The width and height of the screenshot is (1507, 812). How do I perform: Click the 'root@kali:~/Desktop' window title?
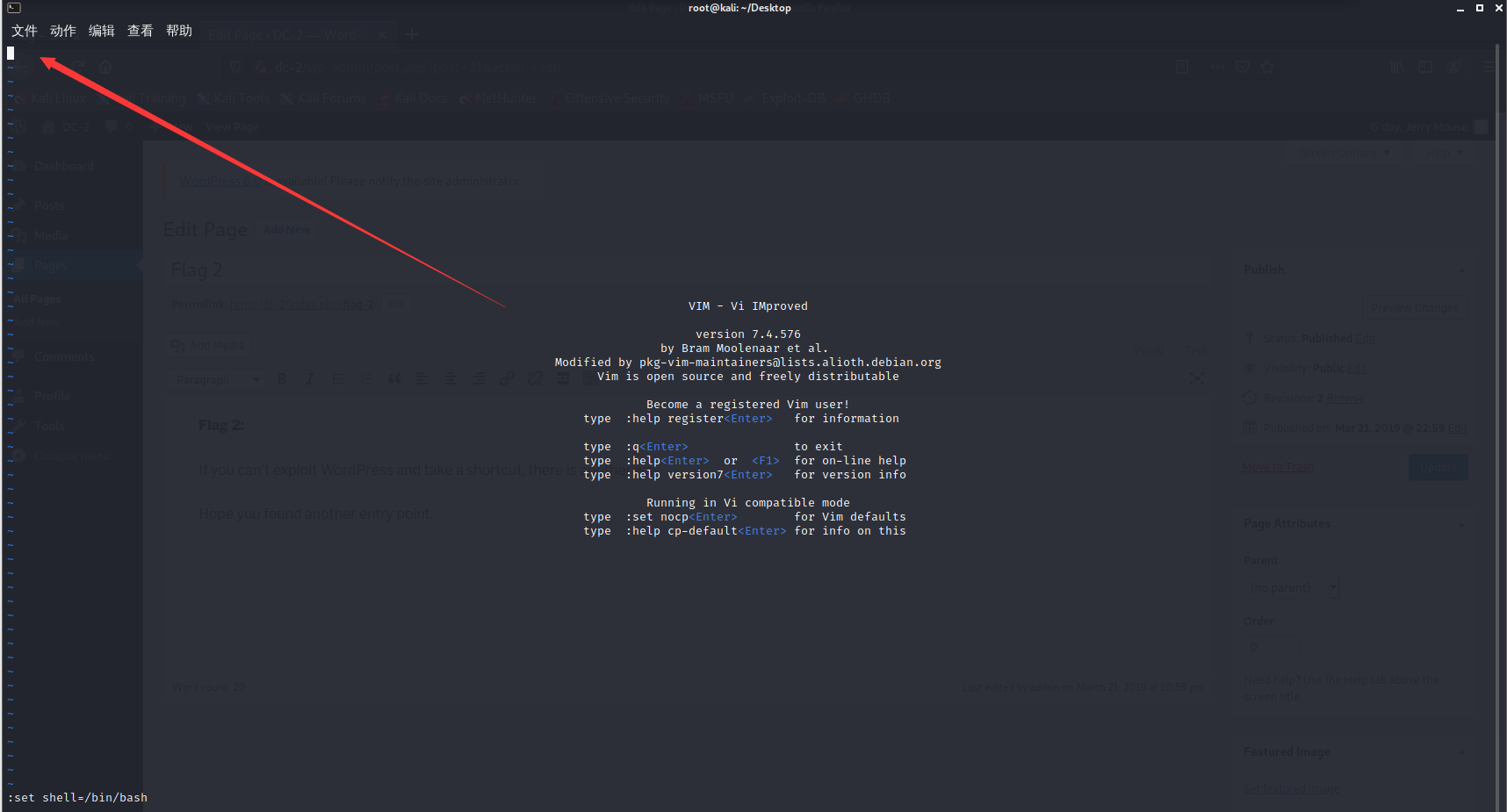739,8
